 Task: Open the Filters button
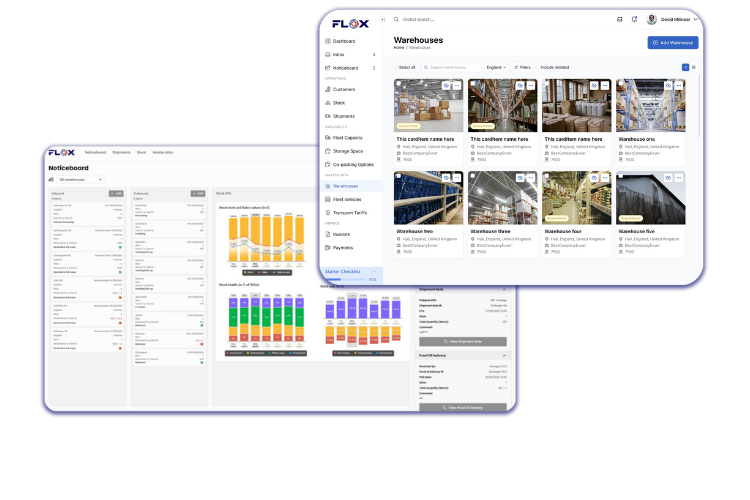(522, 67)
